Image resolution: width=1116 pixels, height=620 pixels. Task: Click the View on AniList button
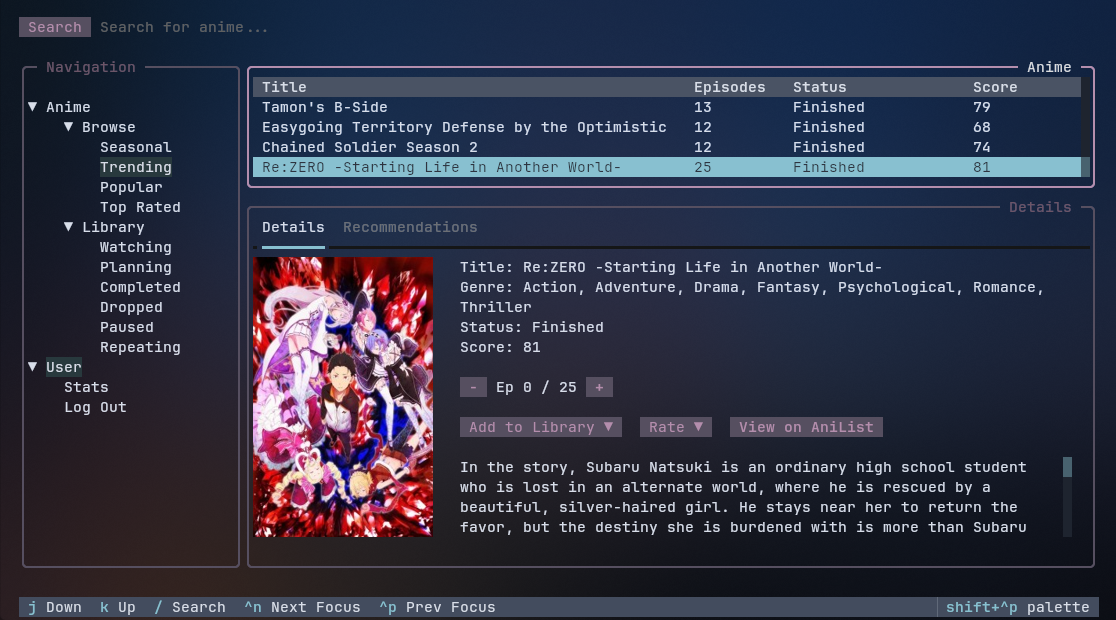(806, 427)
